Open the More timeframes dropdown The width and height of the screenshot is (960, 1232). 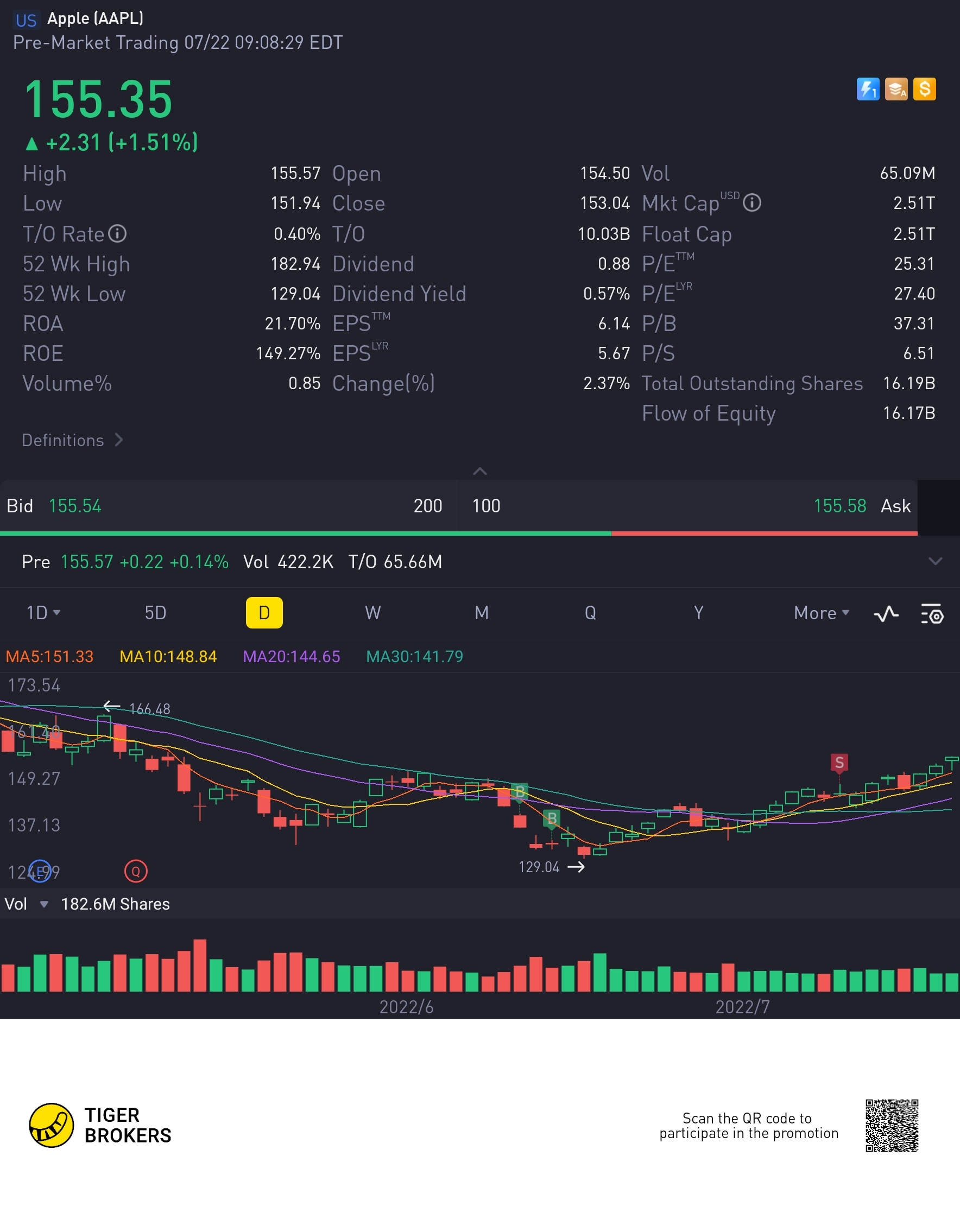coord(821,613)
